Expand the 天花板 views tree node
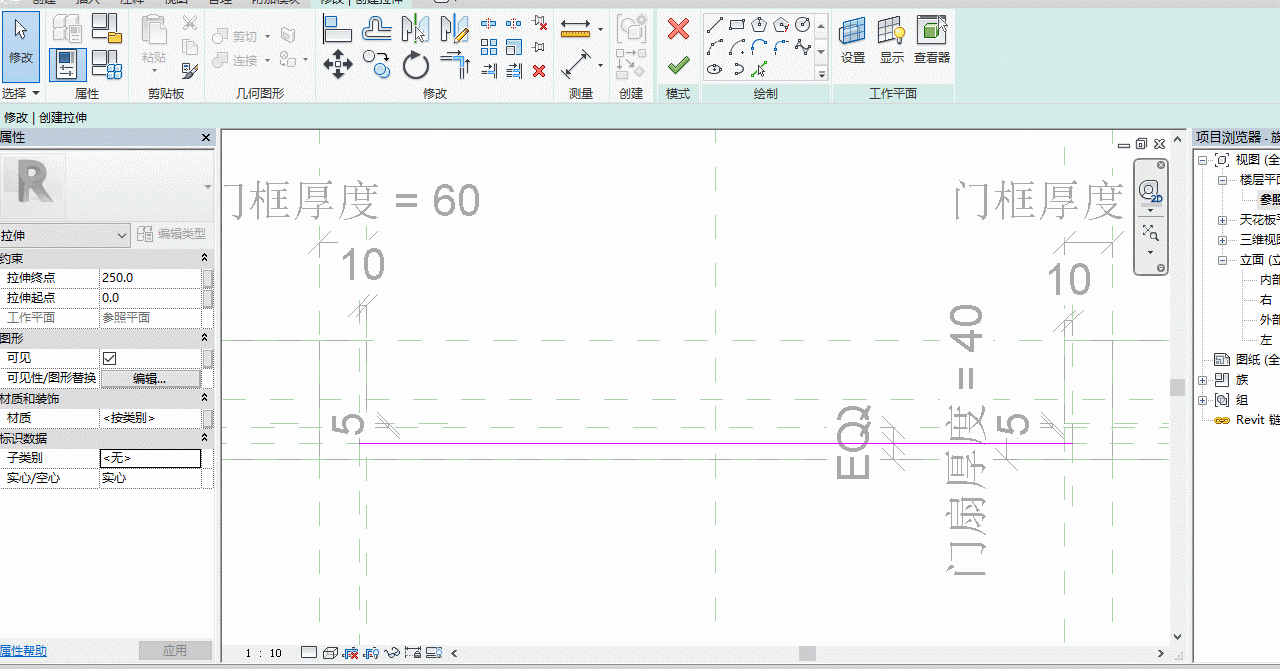This screenshot has height=669, width=1280. point(1223,220)
